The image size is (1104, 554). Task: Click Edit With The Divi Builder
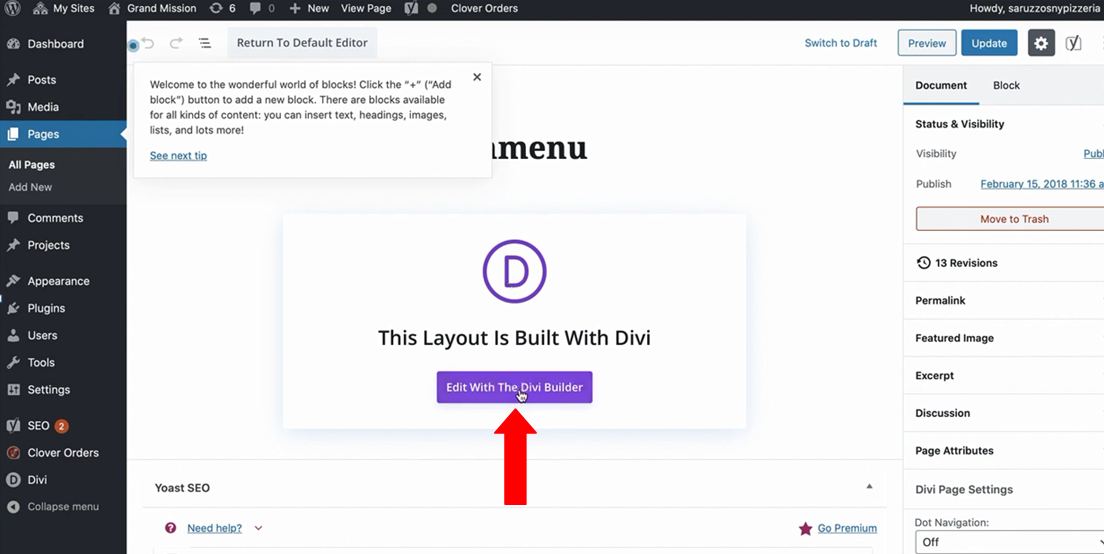pos(514,387)
